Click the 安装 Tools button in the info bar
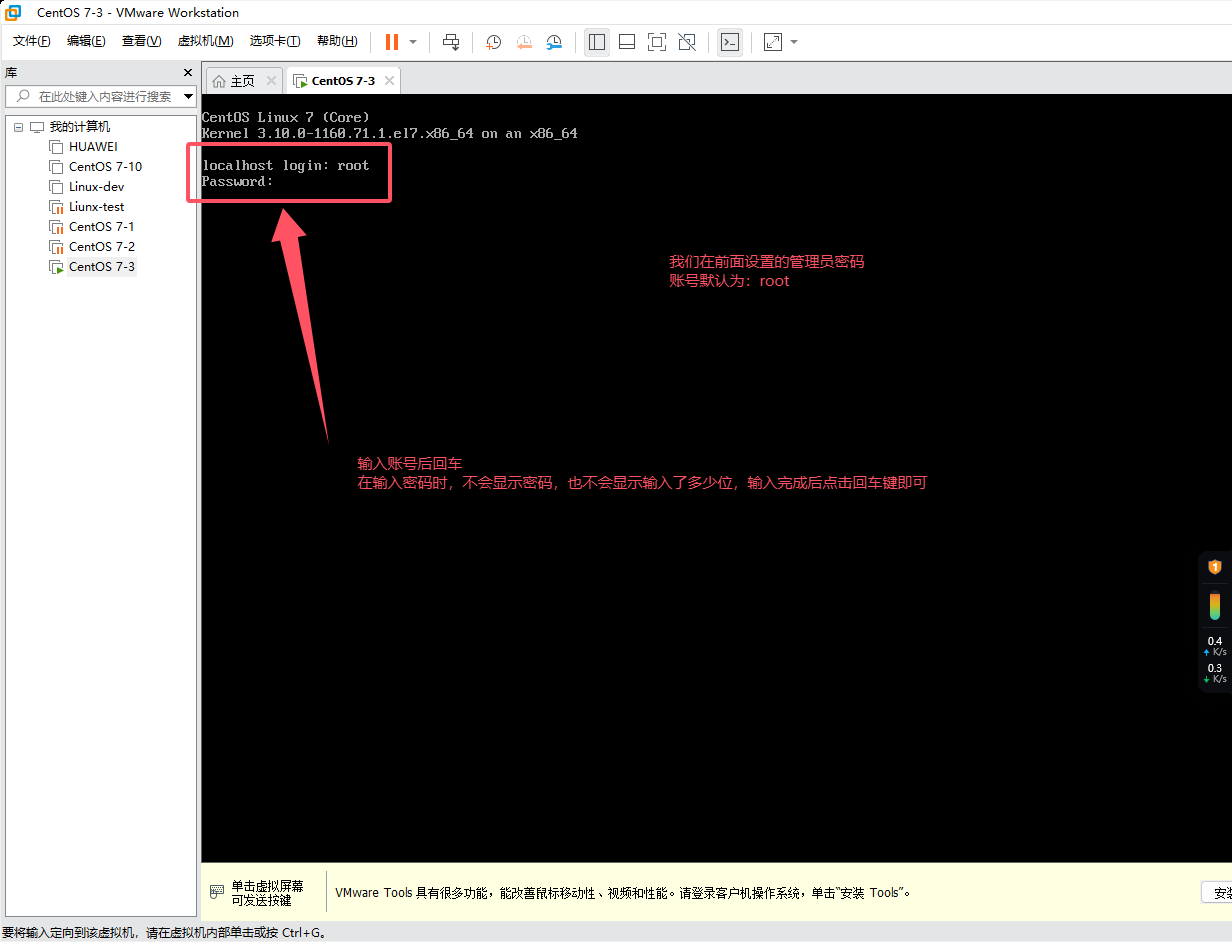This screenshot has width=1232, height=942. tap(1217, 892)
